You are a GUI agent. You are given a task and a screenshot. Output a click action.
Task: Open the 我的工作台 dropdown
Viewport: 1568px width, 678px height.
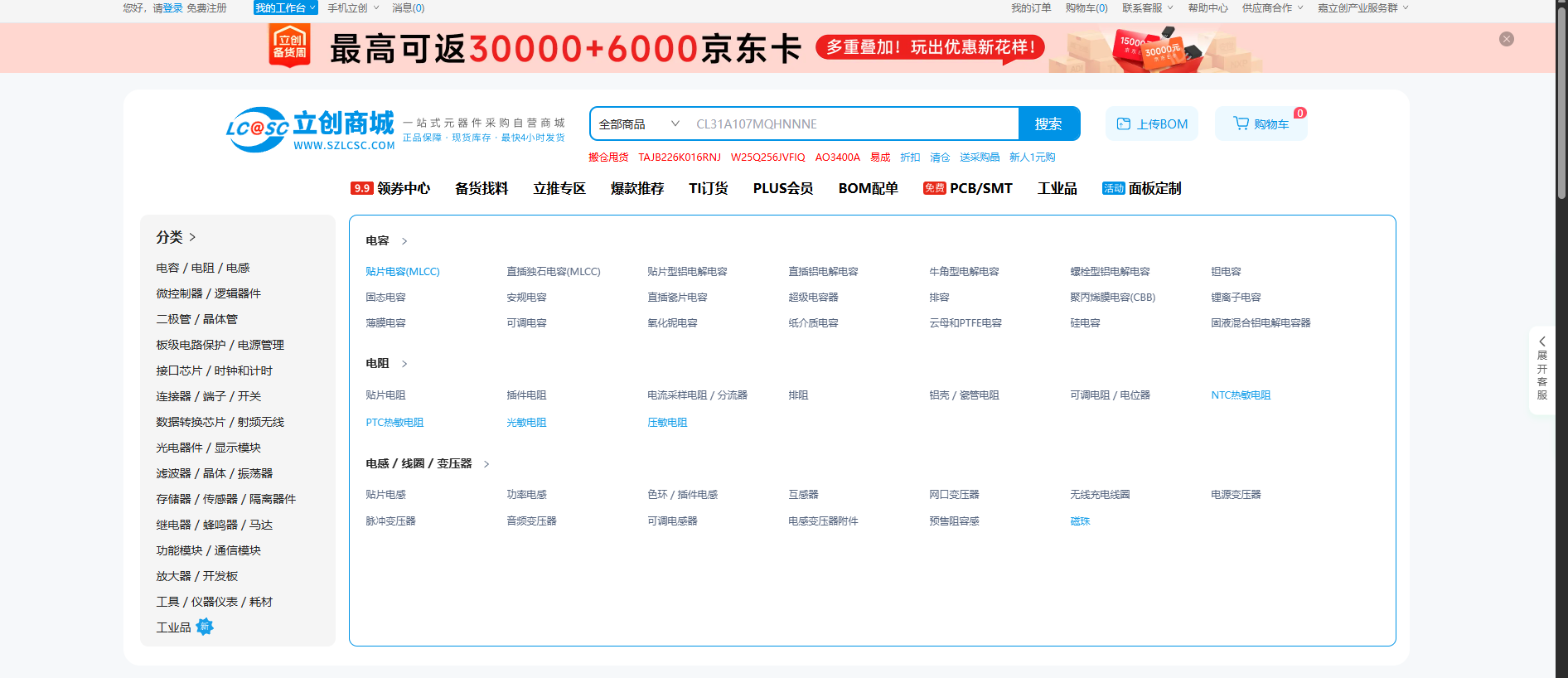click(285, 7)
